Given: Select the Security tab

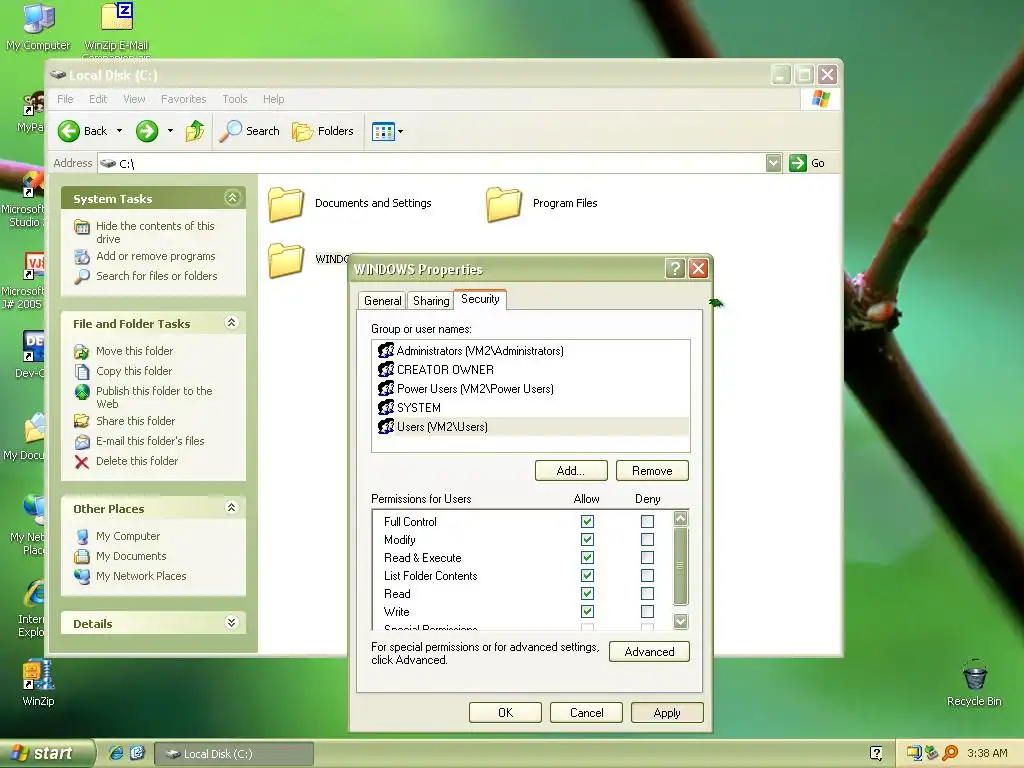Looking at the screenshot, I should coord(480,299).
